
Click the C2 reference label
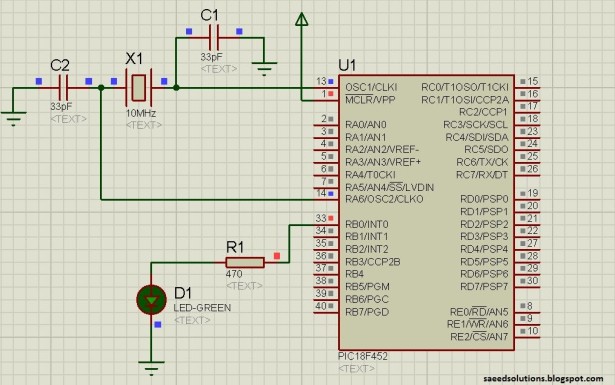pos(60,65)
